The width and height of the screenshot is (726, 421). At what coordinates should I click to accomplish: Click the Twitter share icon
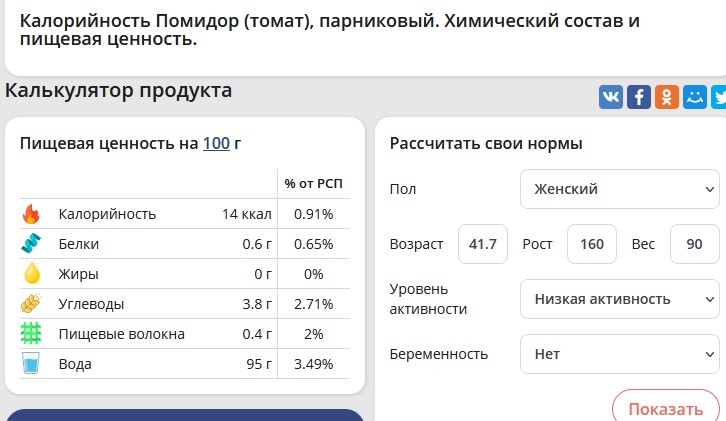719,97
